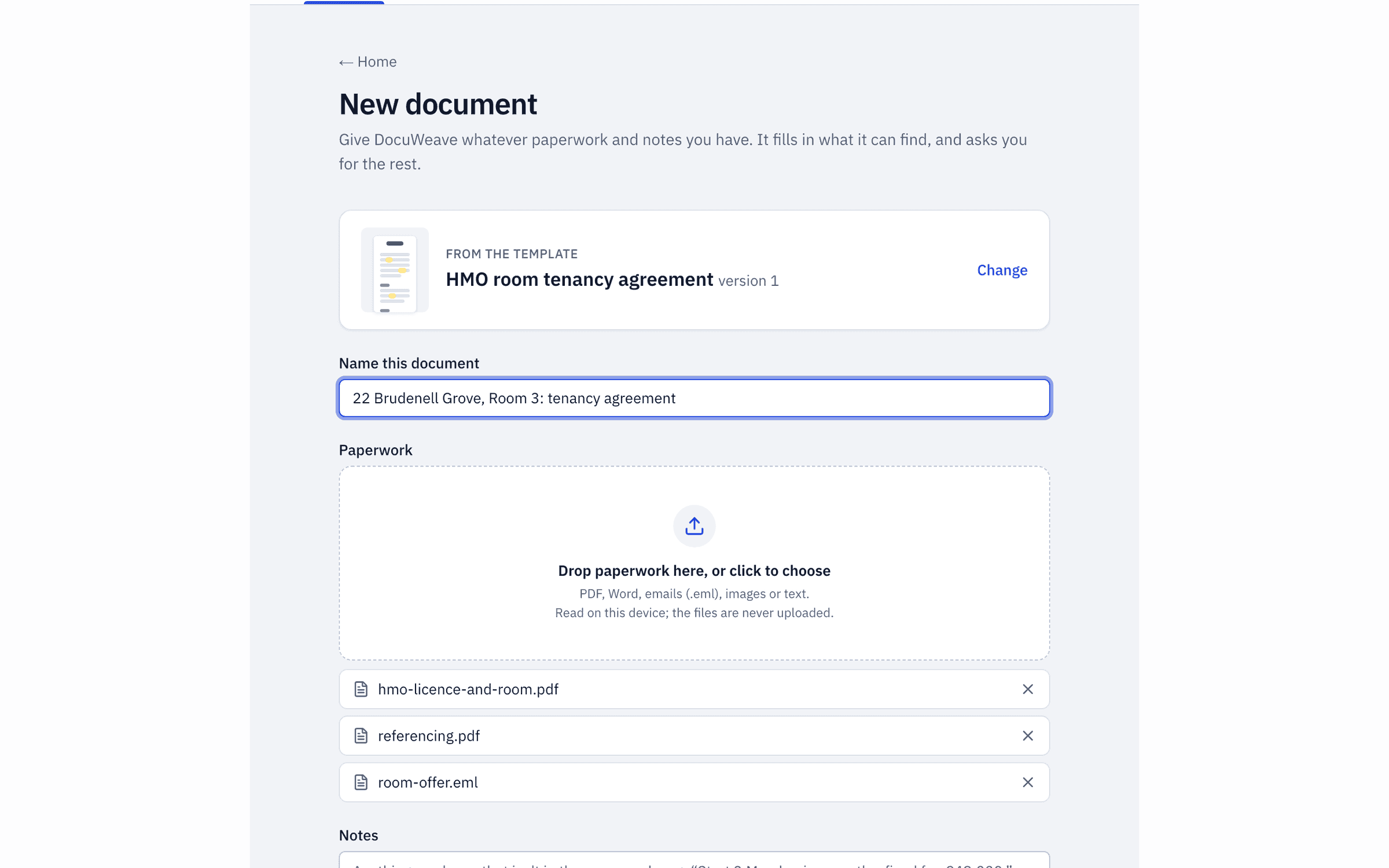
Task: Click the 'Paperwork' section label
Action: click(376, 450)
